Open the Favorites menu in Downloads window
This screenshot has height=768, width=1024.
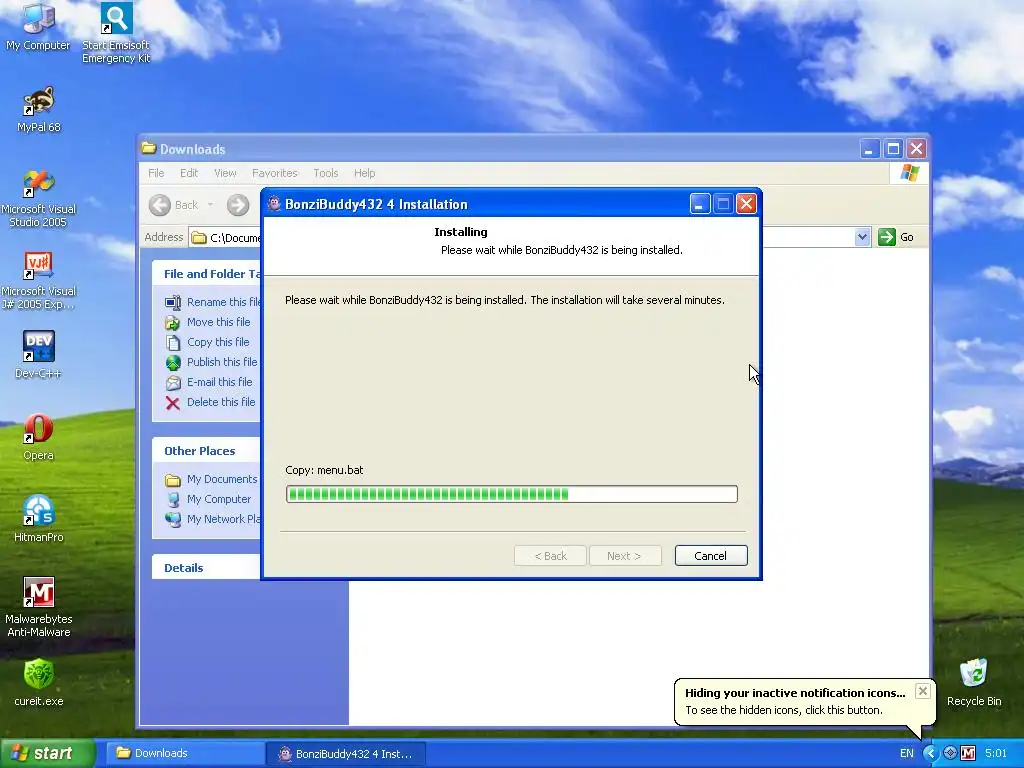coord(274,173)
